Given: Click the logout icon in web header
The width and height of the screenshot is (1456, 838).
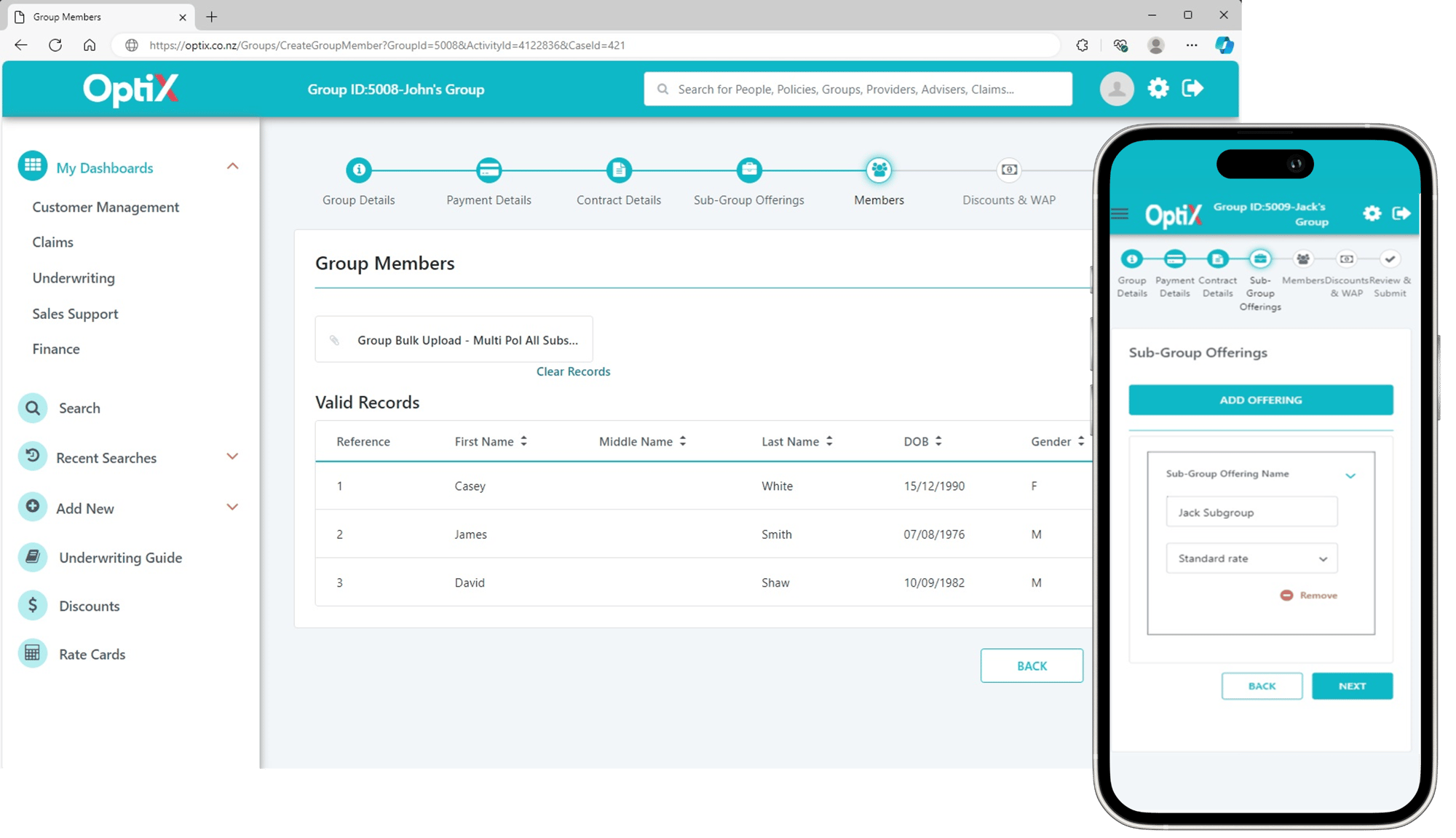Looking at the screenshot, I should tap(1192, 89).
